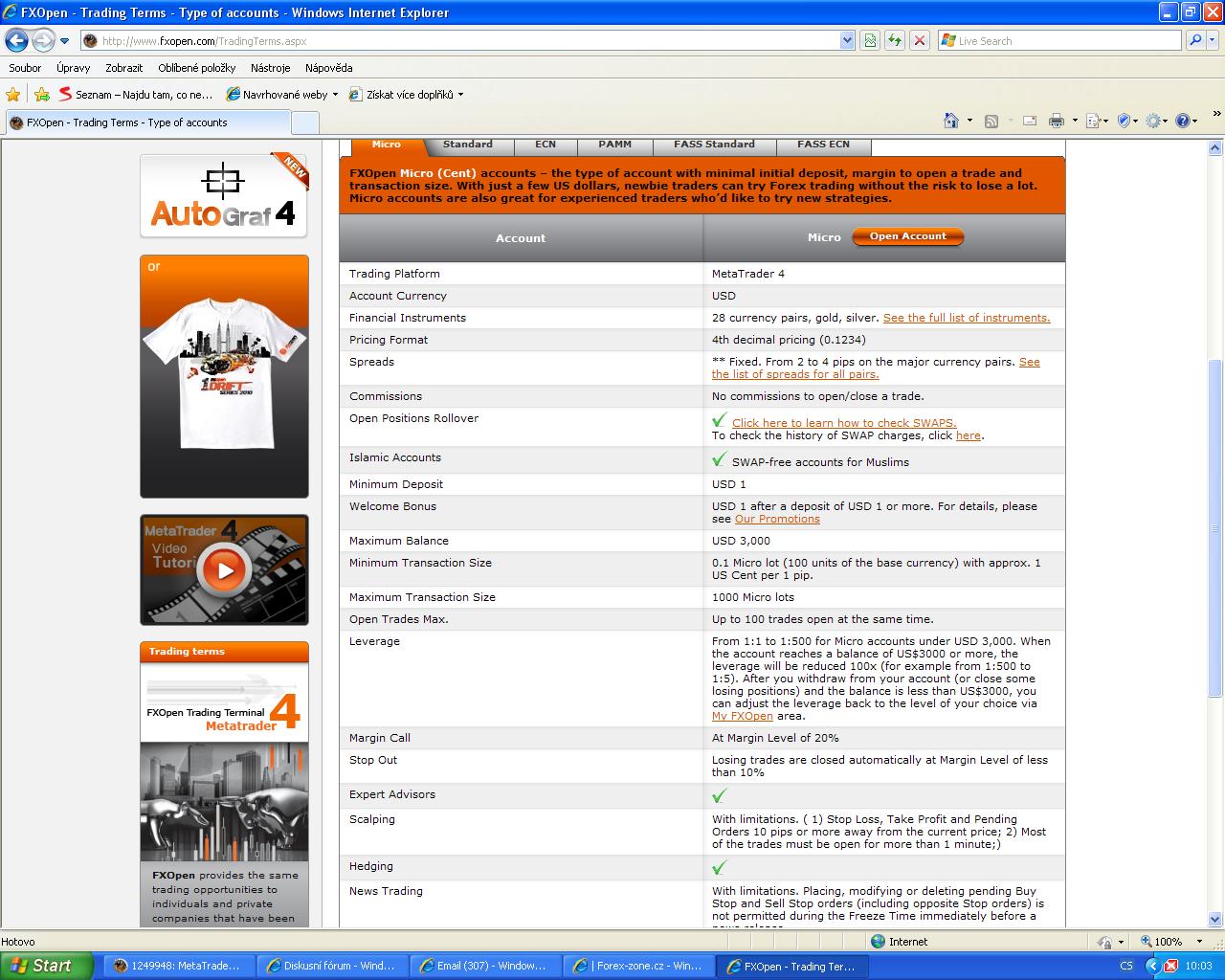1225x980 pixels.
Task: Select the FXOpen Trading Terms browser tab
Action: click(148, 122)
